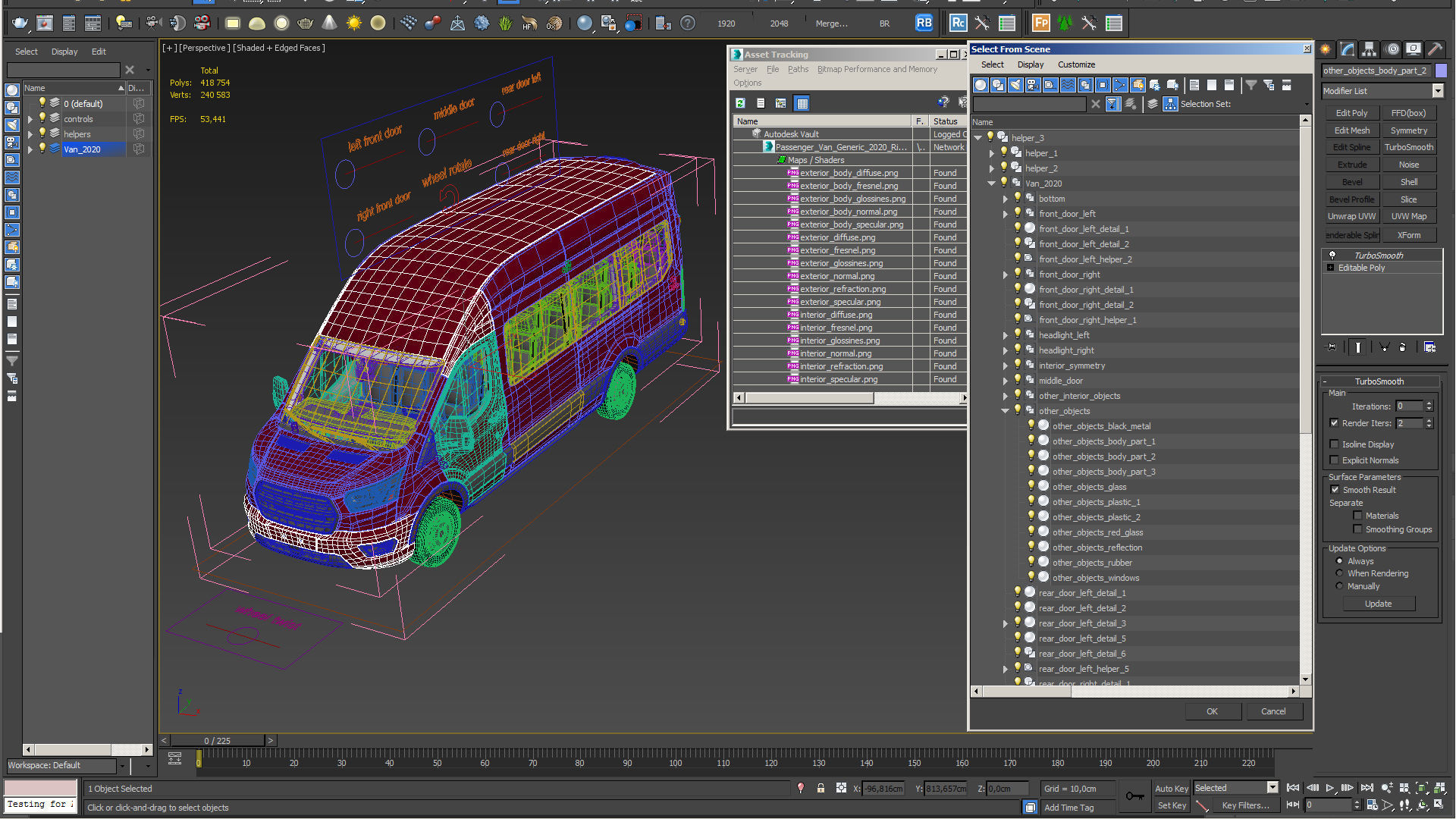Click the Rc plugin icon
Screen dimensions: 1456x819
(958, 24)
